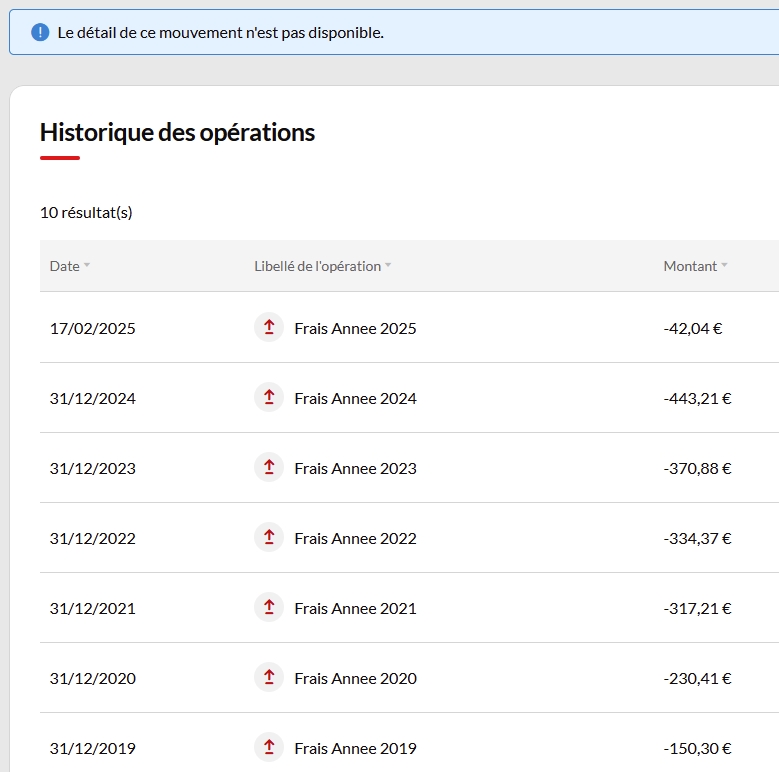Click the red arrow icon for Frais Annee 2022
The height and width of the screenshot is (772, 779).
pyautogui.click(x=269, y=537)
